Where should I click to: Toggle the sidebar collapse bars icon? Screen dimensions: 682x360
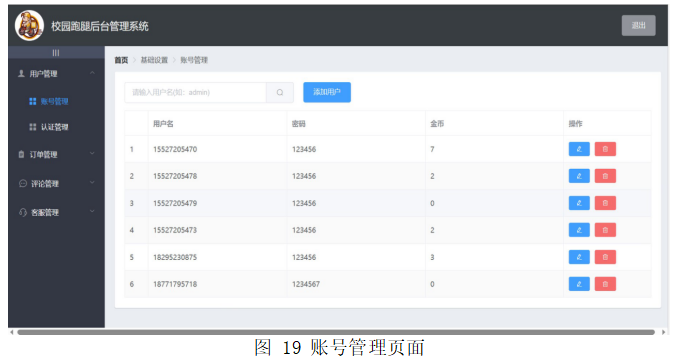pyautogui.click(x=56, y=53)
